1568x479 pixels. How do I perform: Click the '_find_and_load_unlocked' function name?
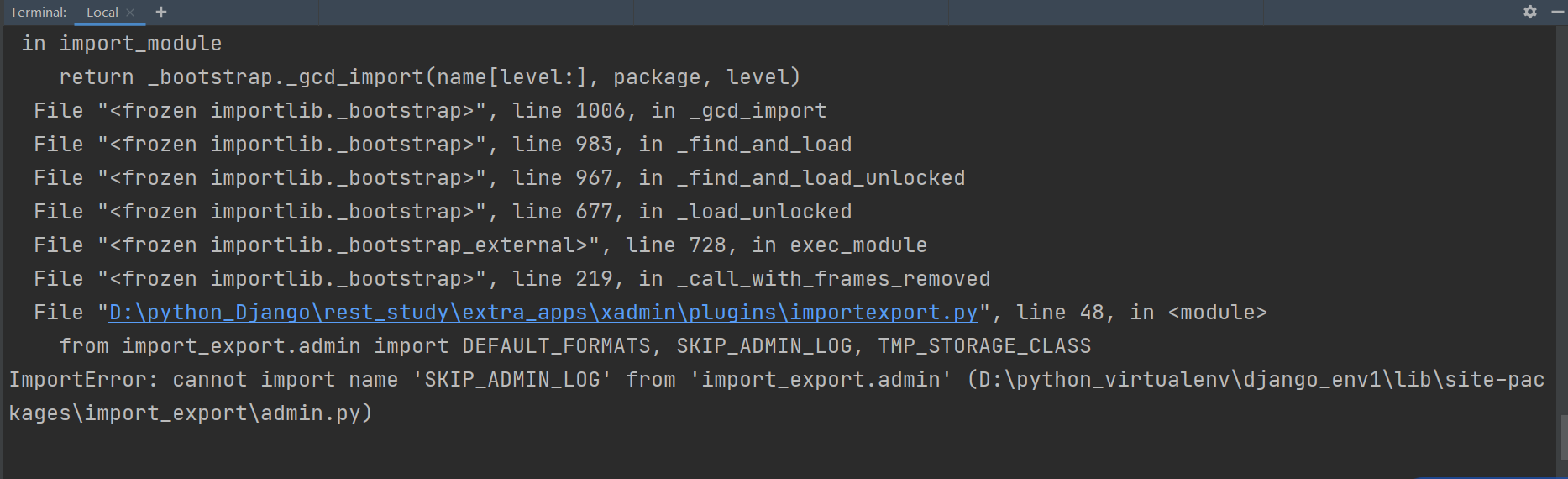point(821,178)
